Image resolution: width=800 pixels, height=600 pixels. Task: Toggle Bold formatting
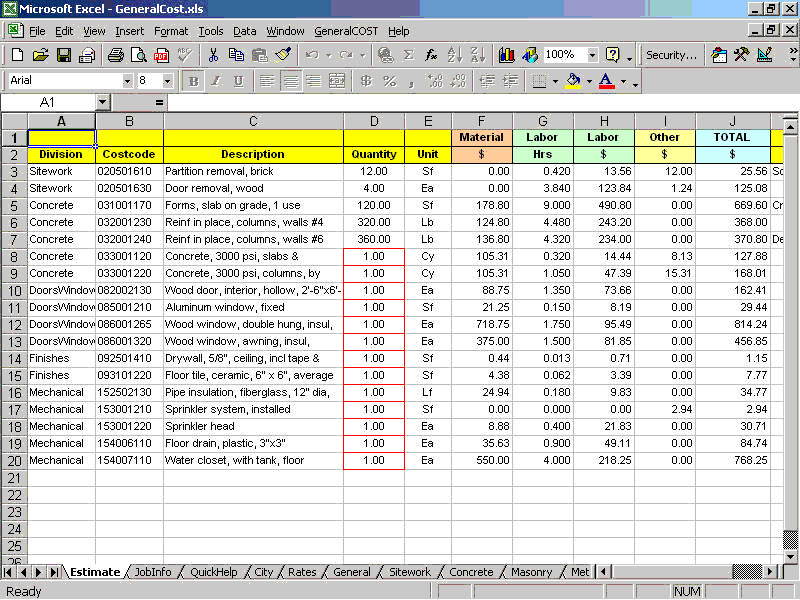193,81
